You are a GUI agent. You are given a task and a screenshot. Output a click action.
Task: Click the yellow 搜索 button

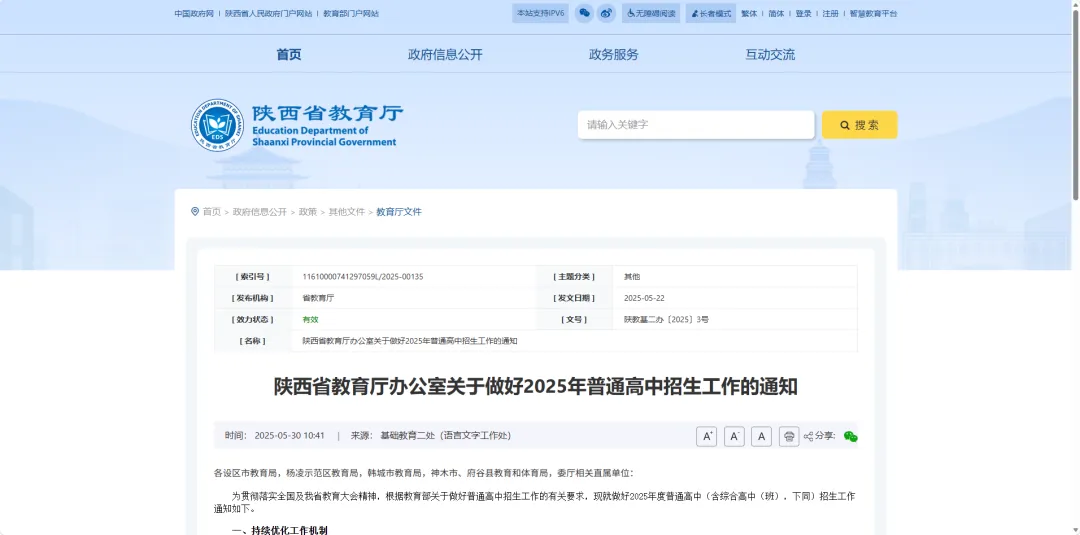(x=860, y=125)
